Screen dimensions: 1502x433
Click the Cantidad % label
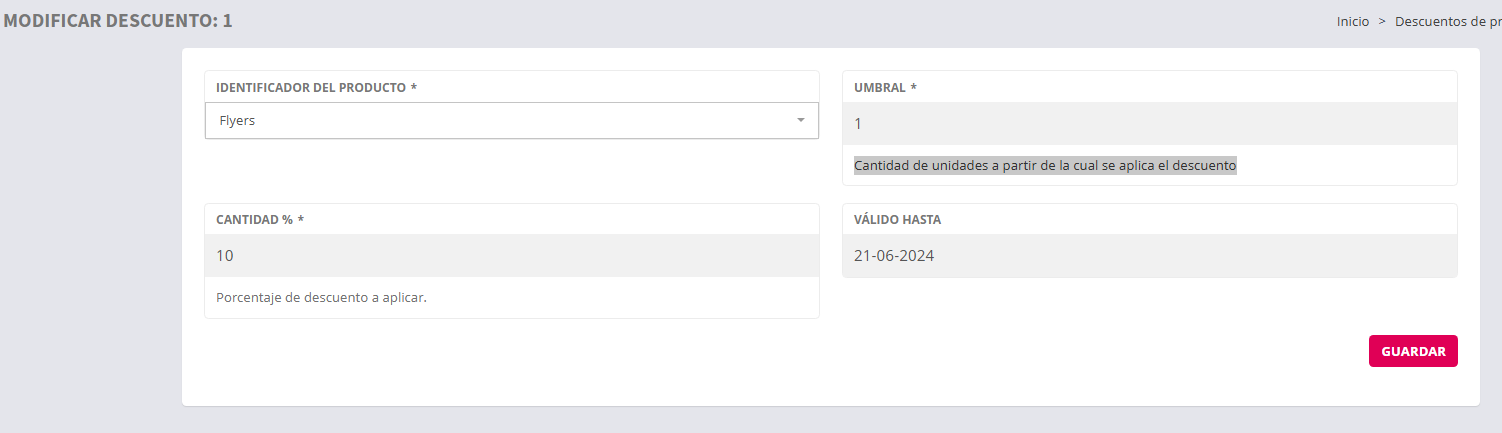click(254, 220)
